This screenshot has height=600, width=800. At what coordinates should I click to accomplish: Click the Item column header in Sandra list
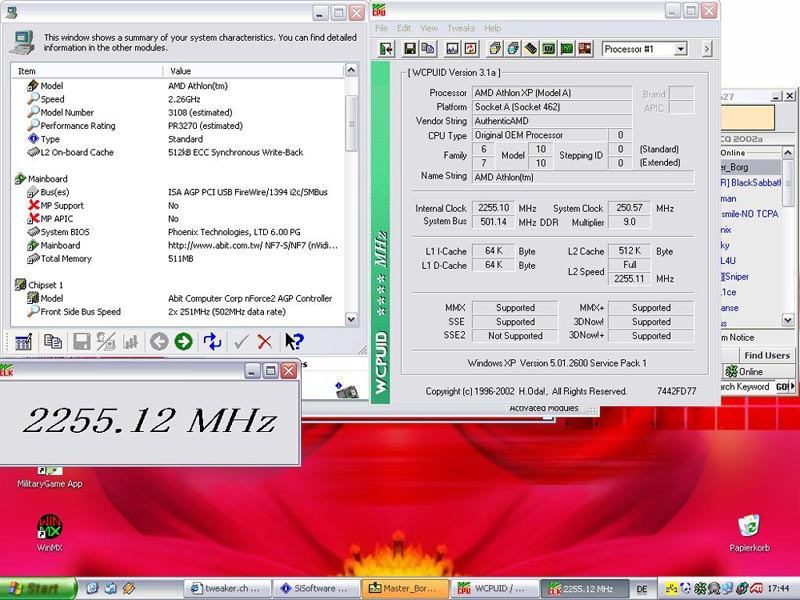tap(86, 71)
